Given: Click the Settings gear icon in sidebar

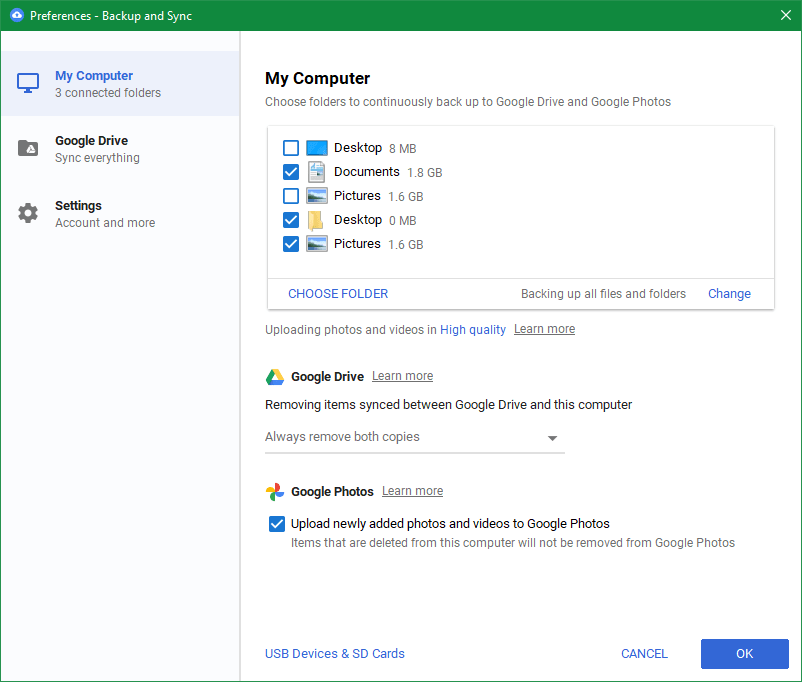Looking at the screenshot, I should (x=27, y=213).
